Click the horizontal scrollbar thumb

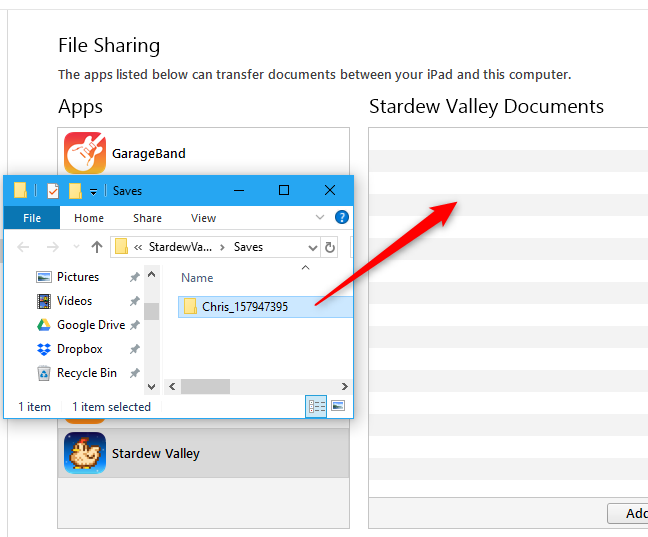tap(205, 387)
